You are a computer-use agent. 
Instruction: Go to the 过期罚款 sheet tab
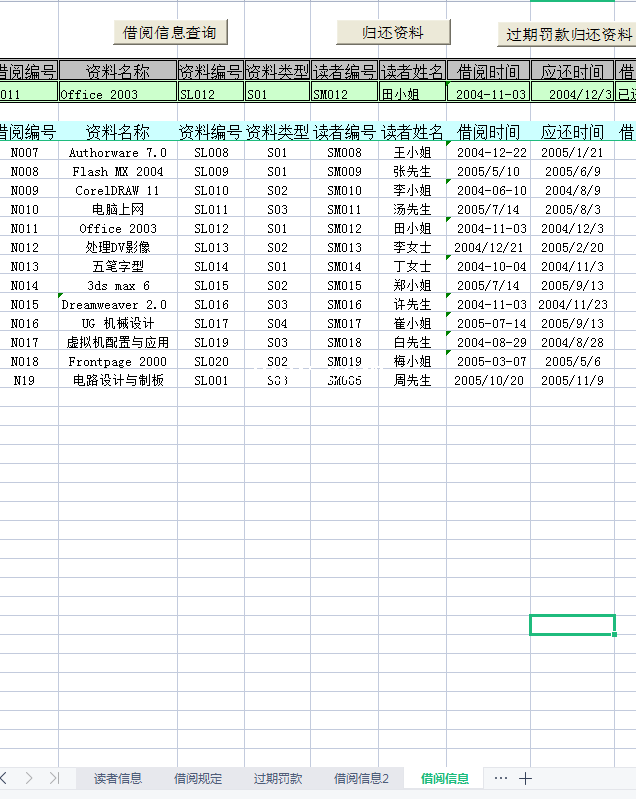[277, 778]
